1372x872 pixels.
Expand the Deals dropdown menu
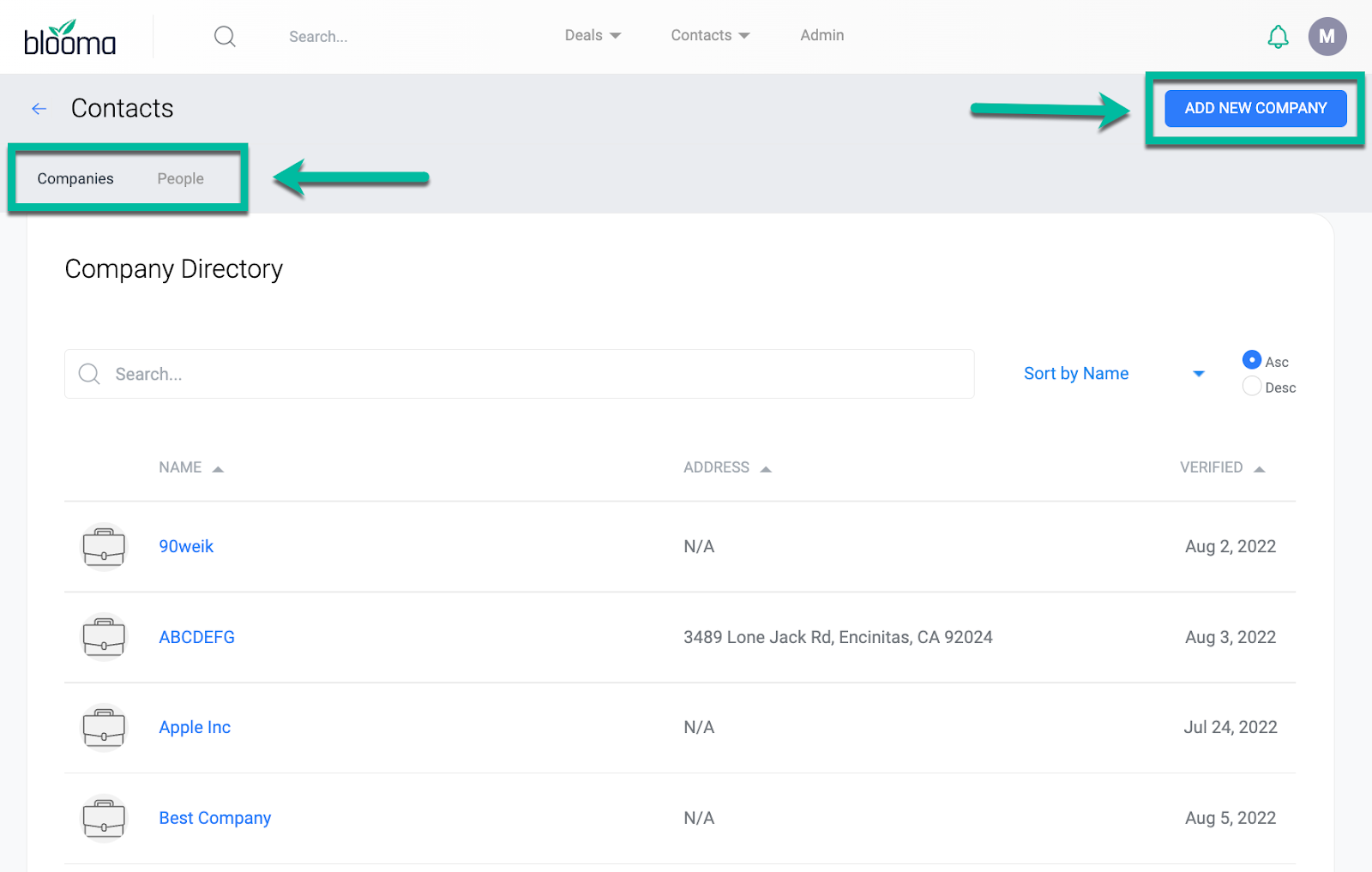(x=593, y=35)
